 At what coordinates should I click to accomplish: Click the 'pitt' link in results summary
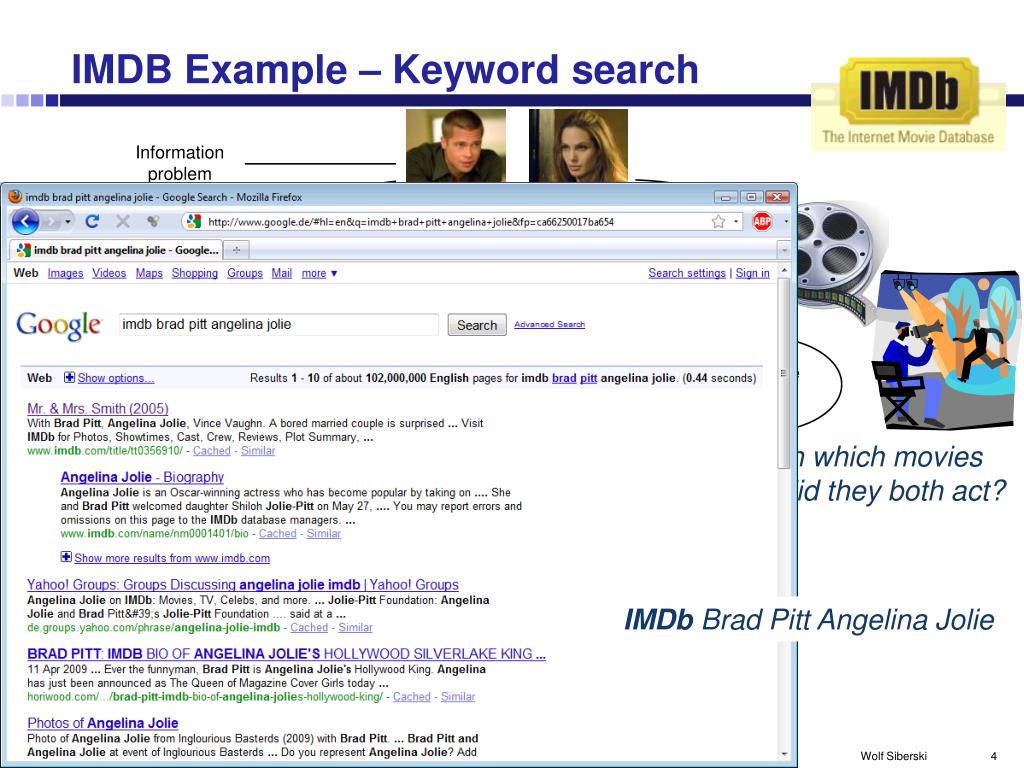click(x=588, y=377)
